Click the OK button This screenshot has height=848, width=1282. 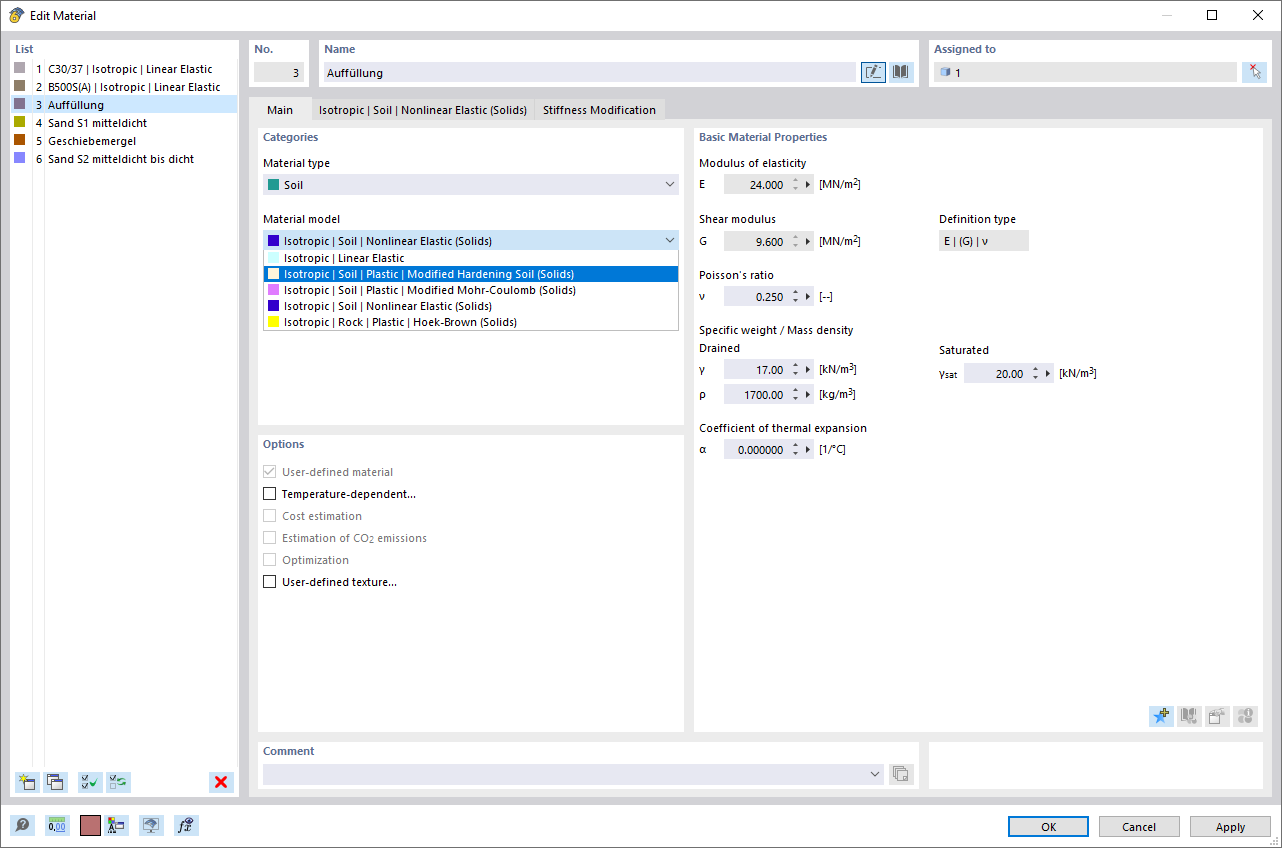[x=1048, y=827]
